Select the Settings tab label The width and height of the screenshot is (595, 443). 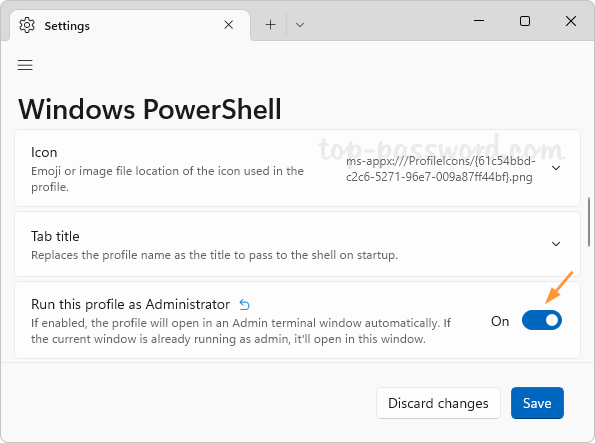tap(67, 26)
